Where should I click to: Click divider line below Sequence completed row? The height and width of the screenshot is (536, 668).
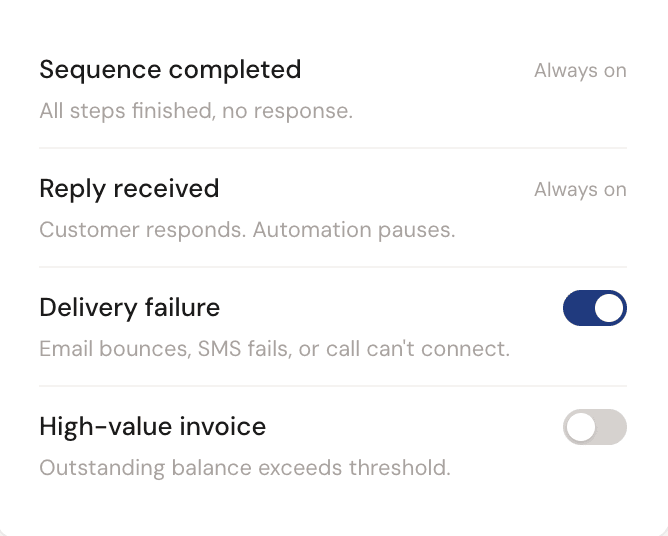tap(333, 148)
